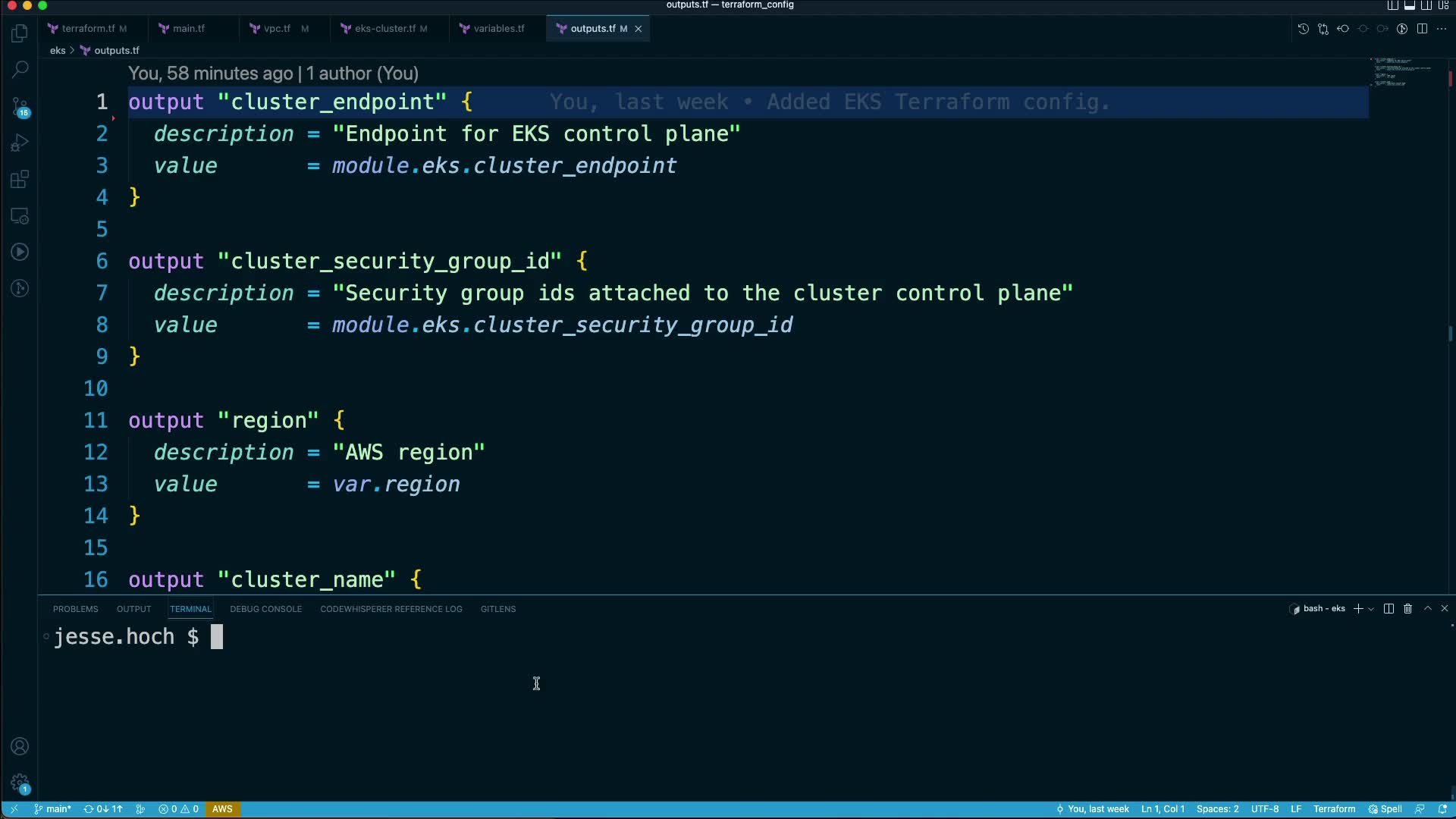1456x819 pixels.
Task: Toggle bottom panel layout button
Action: (1410, 5)
